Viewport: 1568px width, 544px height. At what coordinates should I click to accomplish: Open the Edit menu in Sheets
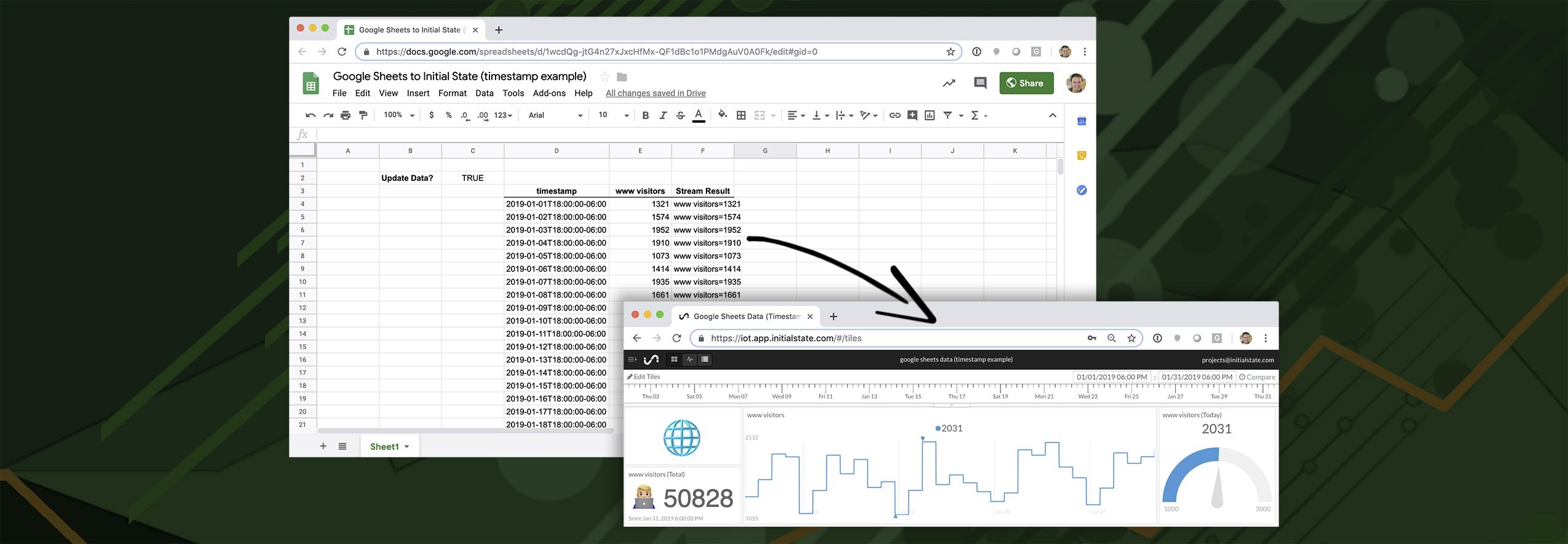363,93
